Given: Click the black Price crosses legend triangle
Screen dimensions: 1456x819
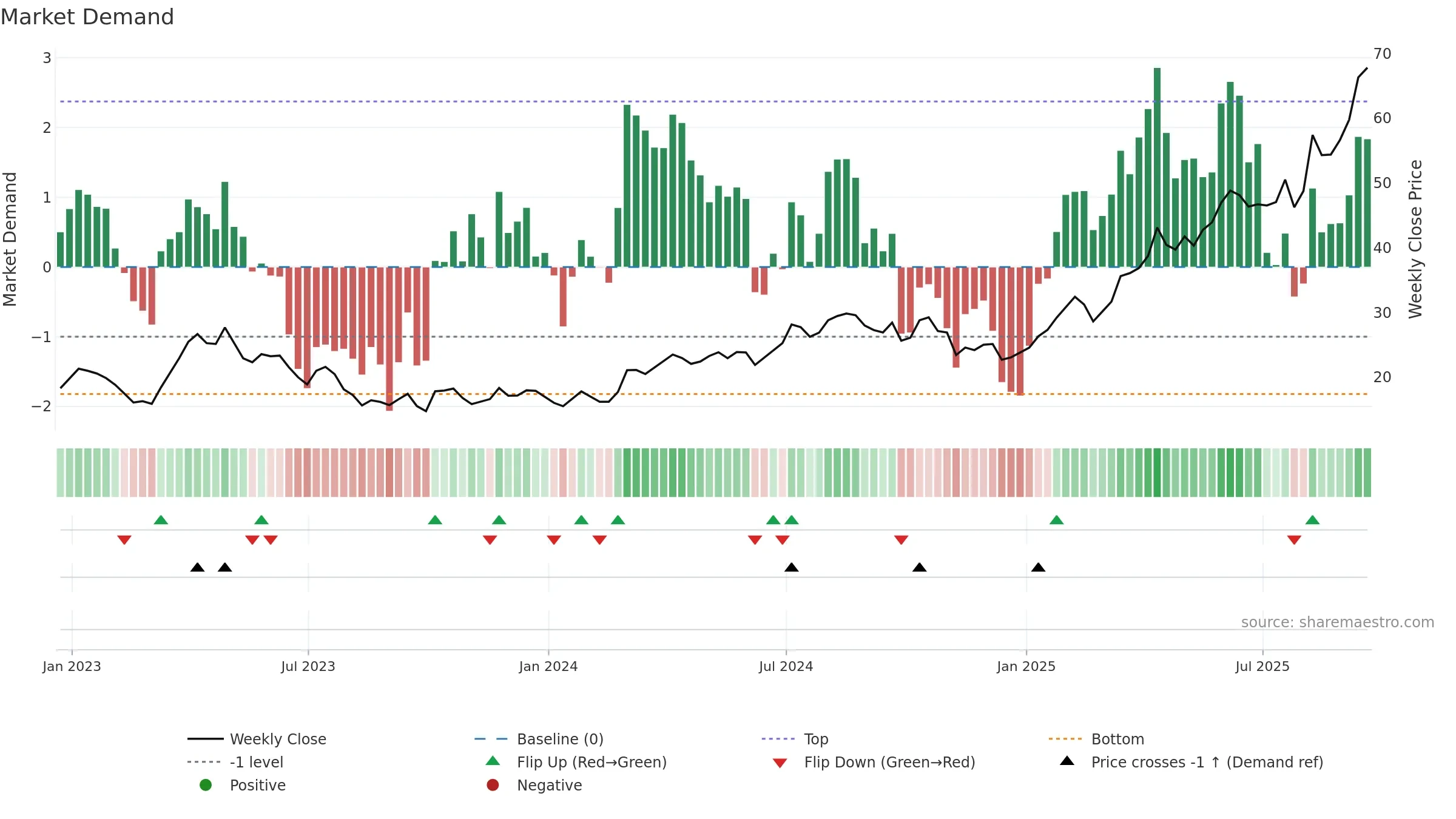Looking at the screenshot, I should tap(1067, 761).
